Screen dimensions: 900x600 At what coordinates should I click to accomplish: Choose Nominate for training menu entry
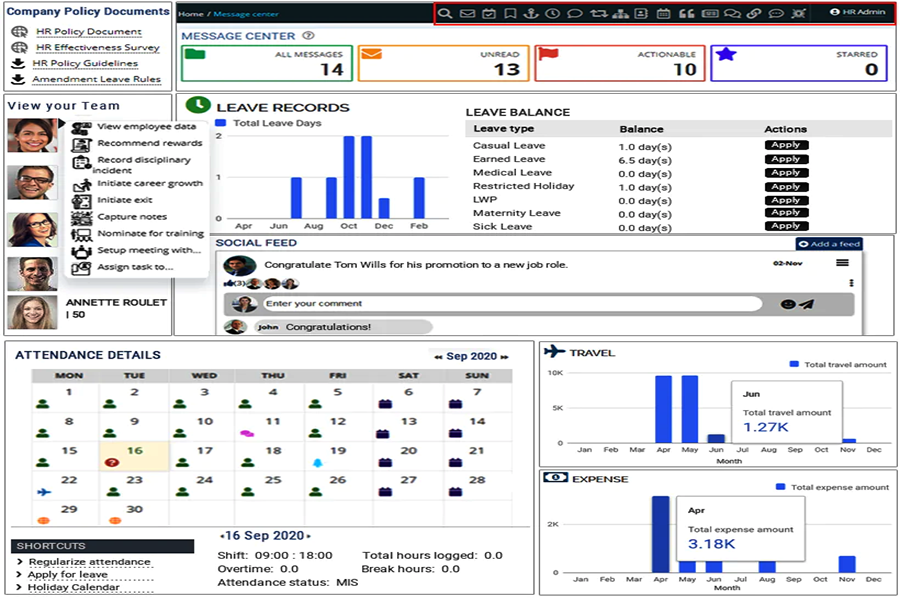click(150, 234)
